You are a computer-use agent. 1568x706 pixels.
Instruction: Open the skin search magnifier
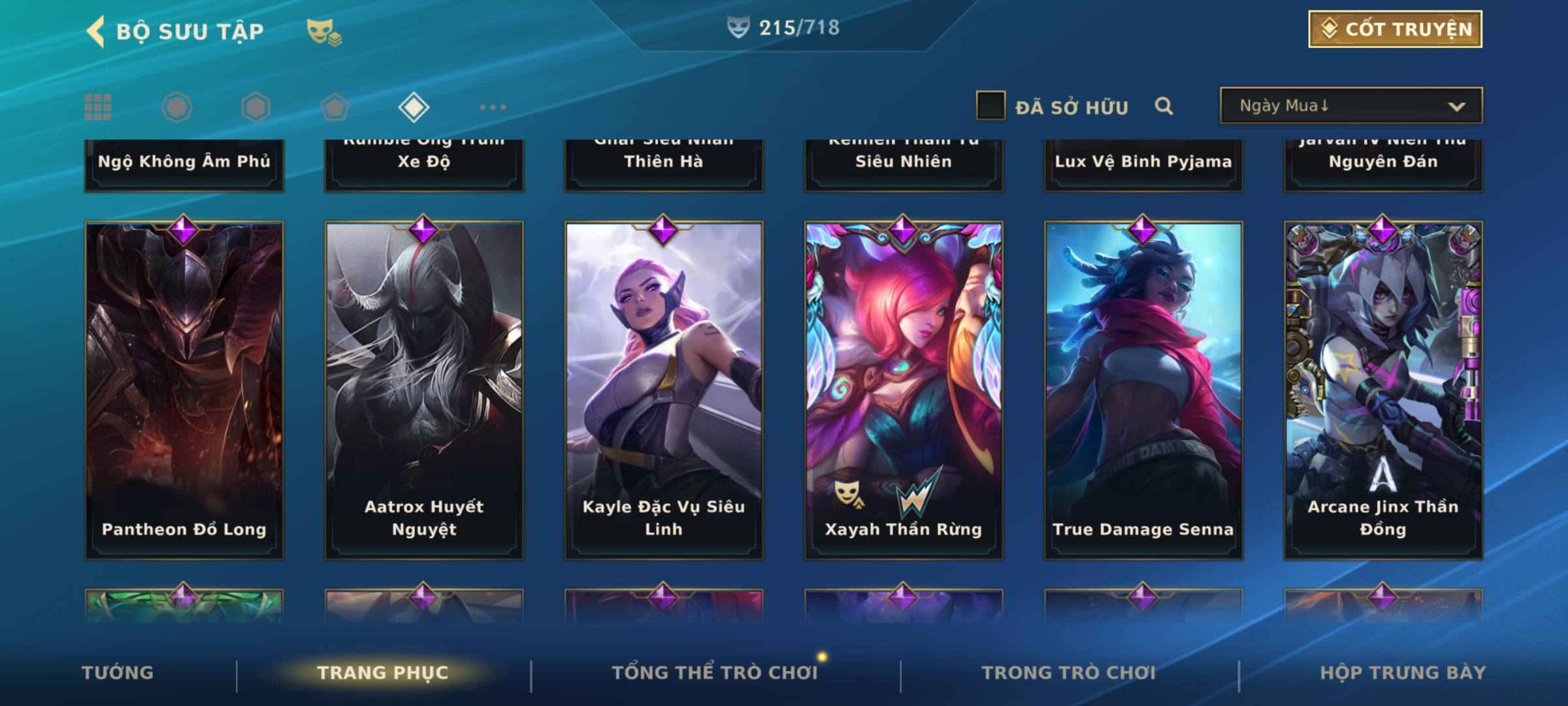(x=1164, y=106)
